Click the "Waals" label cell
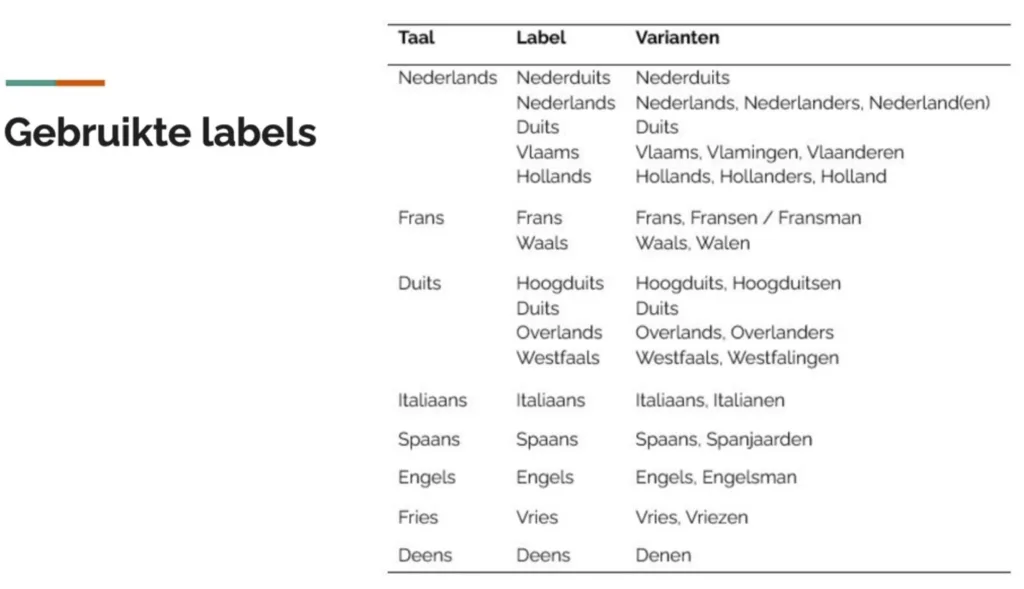 coord(541,243)
